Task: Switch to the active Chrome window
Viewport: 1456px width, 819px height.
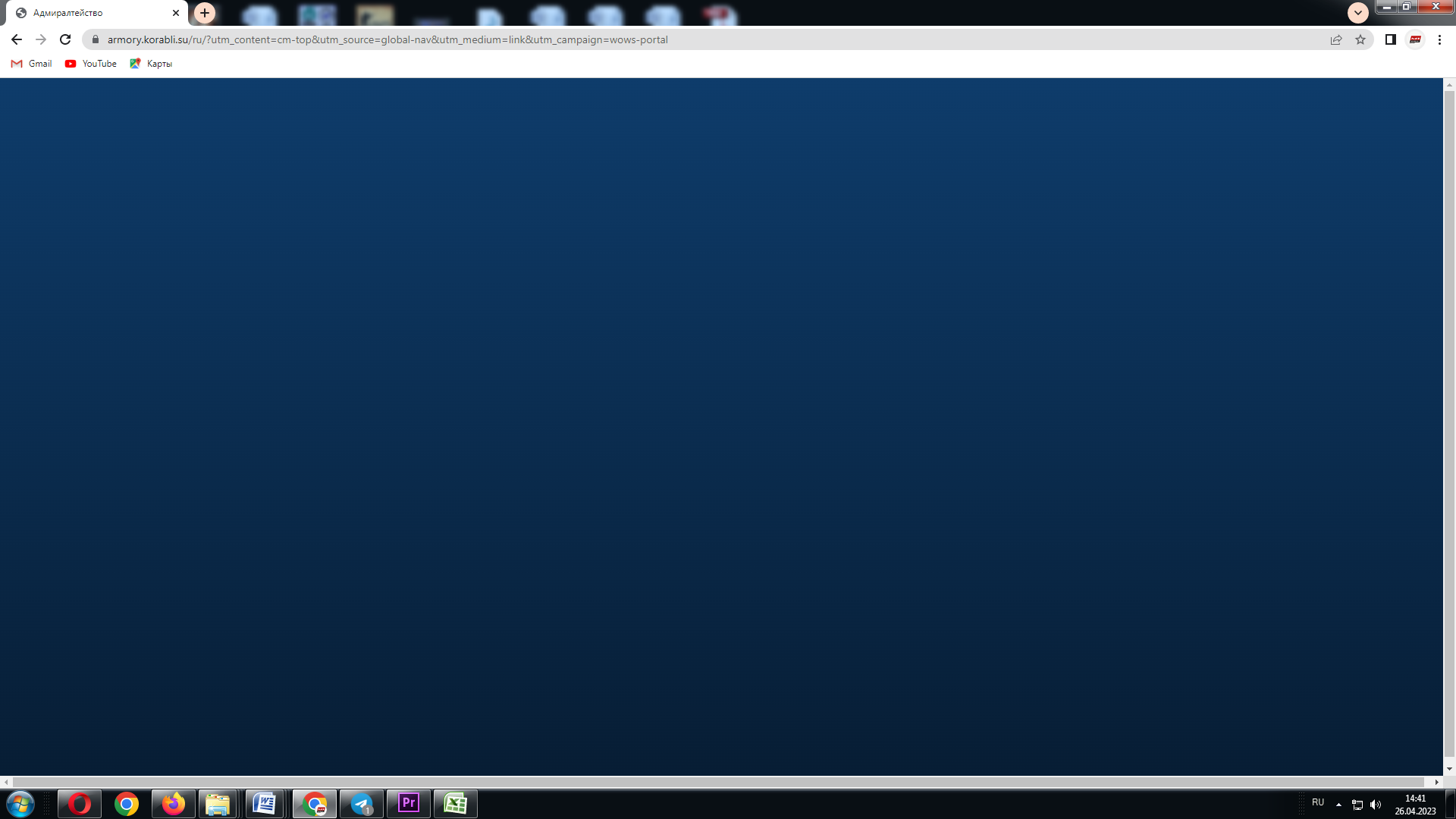Action: pos(315,804)
